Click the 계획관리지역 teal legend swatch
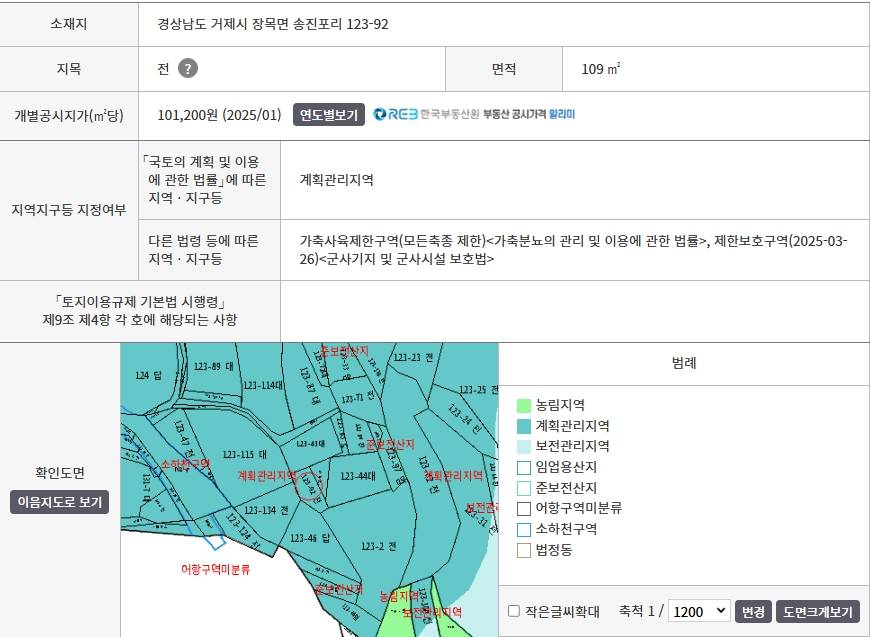This screenshot has height=637, width=870. tap(524, 426)
